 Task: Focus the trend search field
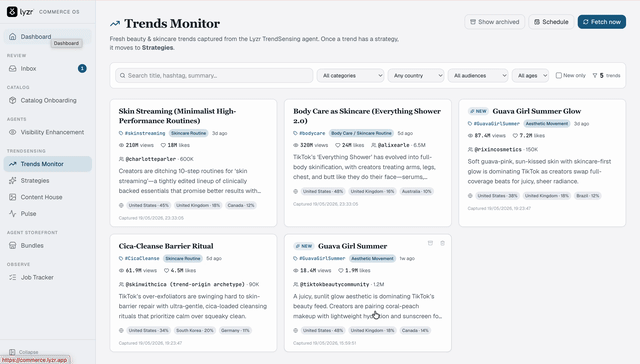[x=214, y=75]
